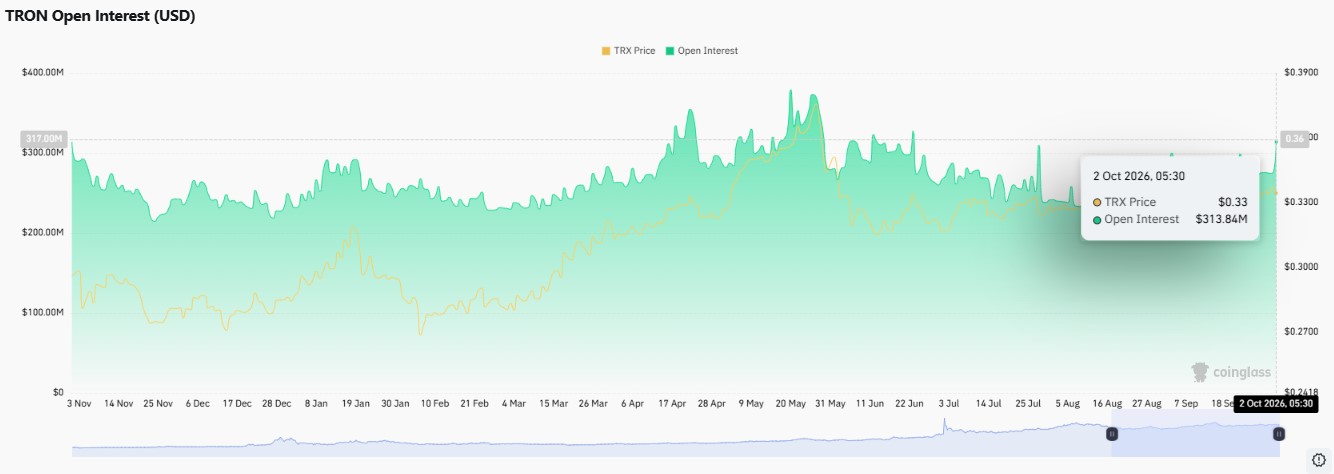Click the '17 Dec' date on the x-axis
The height and width of the screenshot is (474, 1334).
click(236, 404)
